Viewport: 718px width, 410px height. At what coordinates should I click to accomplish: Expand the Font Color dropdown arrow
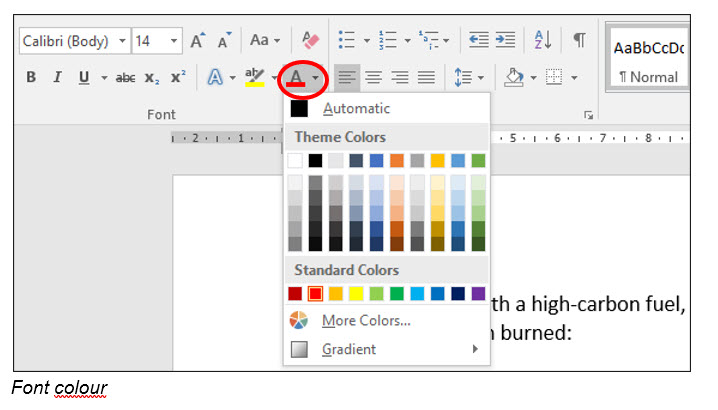point(315,78)
